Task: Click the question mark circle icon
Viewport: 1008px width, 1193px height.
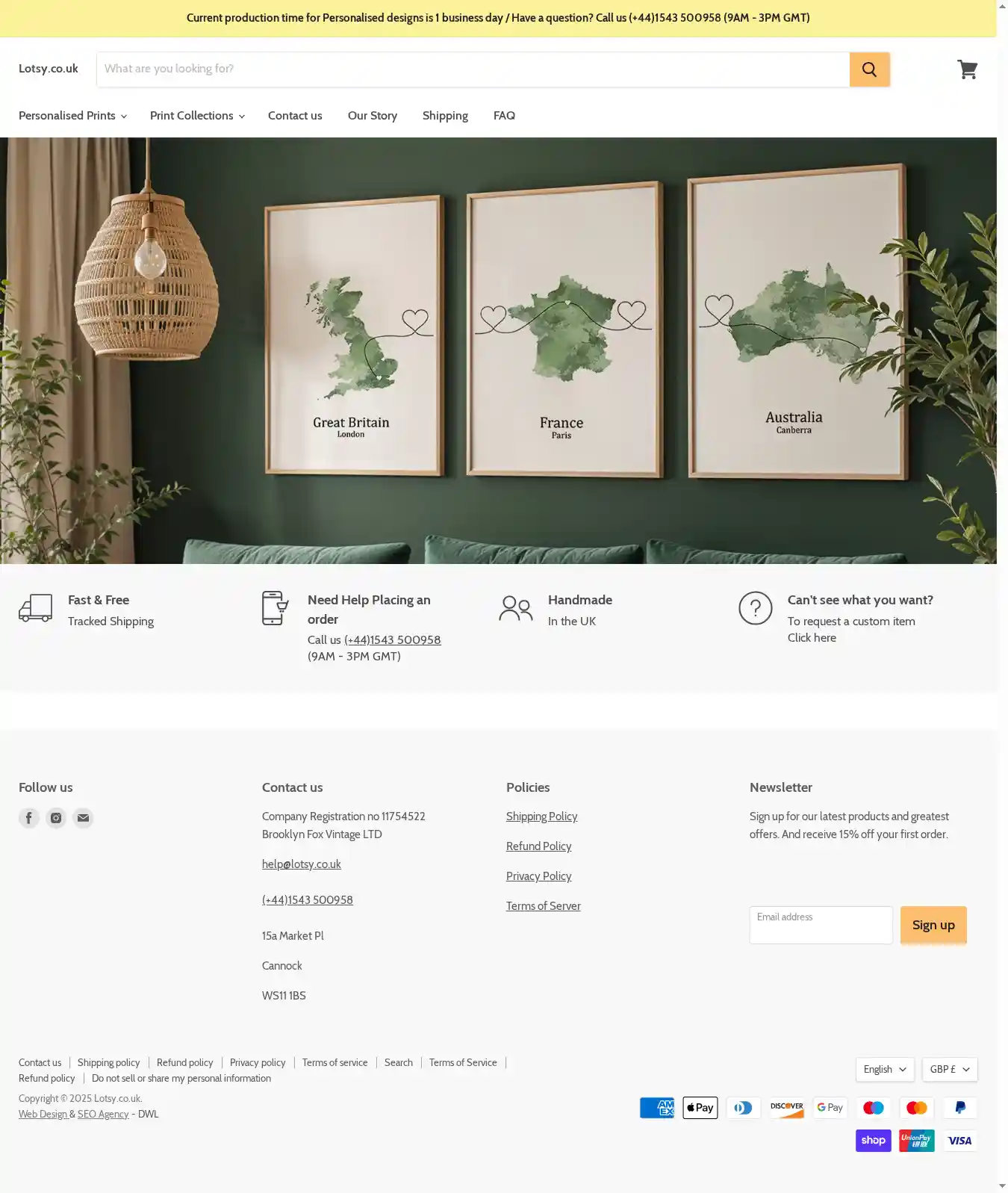Action: [755, 608]
